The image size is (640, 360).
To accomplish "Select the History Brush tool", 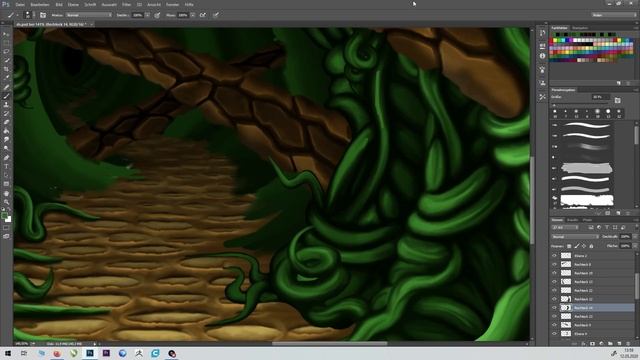I will [6, 113].
